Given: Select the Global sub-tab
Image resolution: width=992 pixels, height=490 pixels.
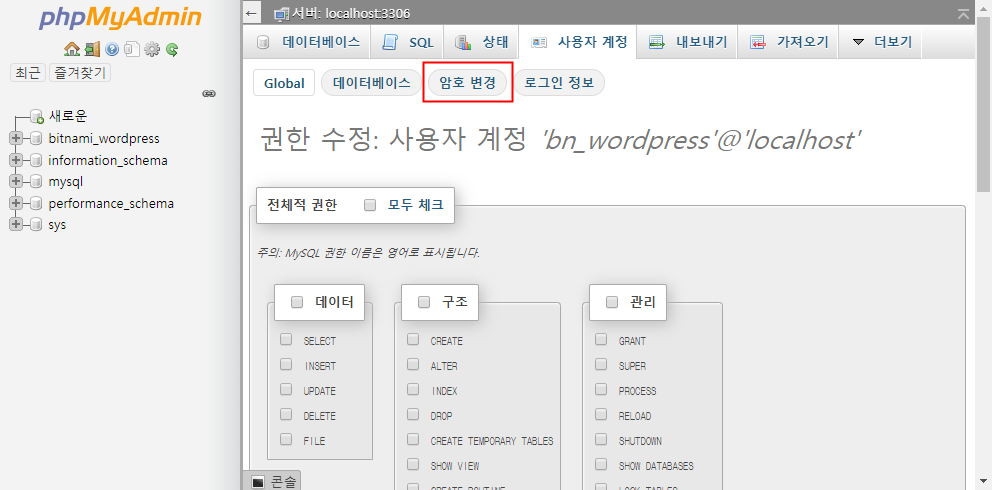Looking at the screenshot, I should click(x=284, y=83).
